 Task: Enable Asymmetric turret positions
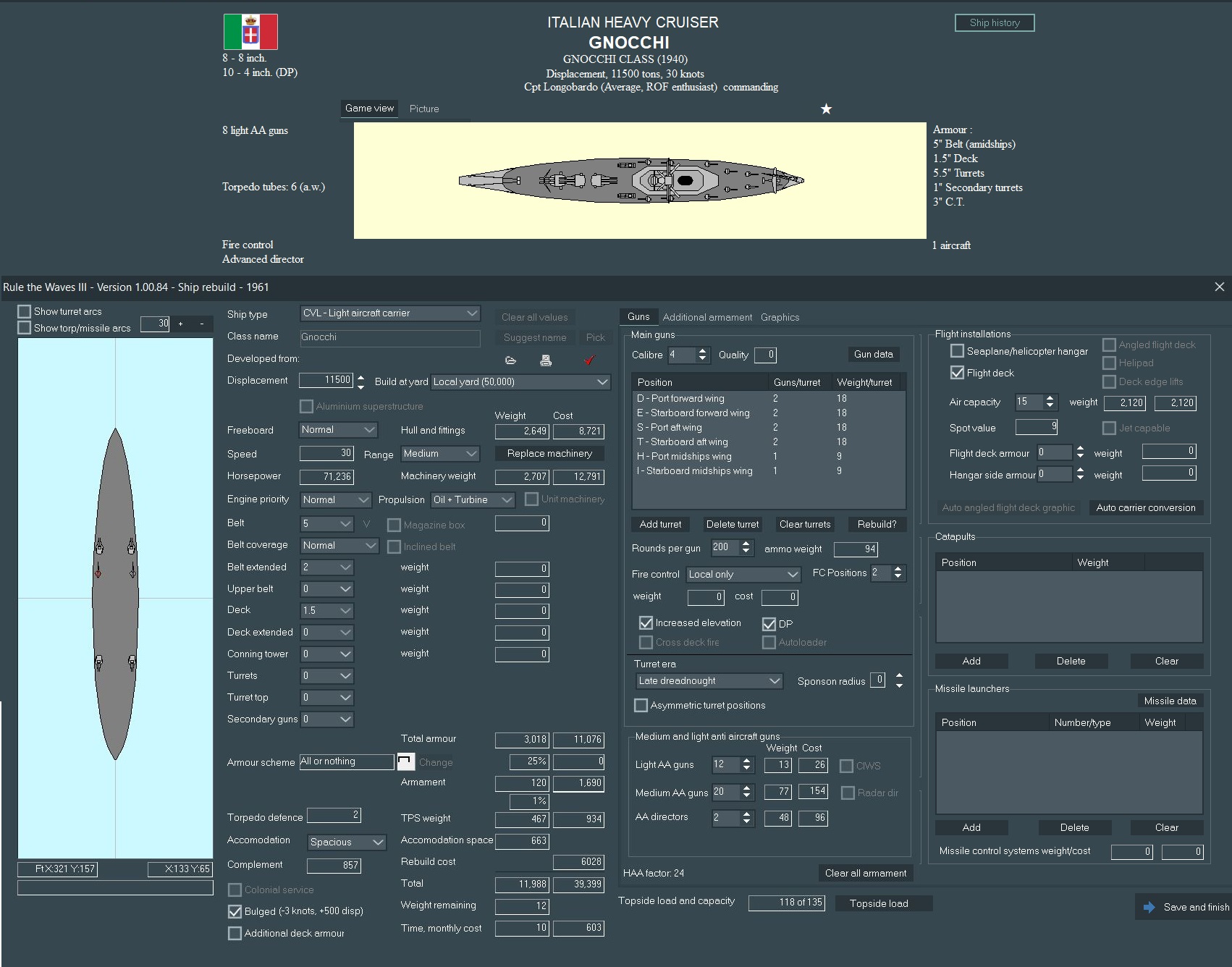pyautogui.click(x=641, y=705)
